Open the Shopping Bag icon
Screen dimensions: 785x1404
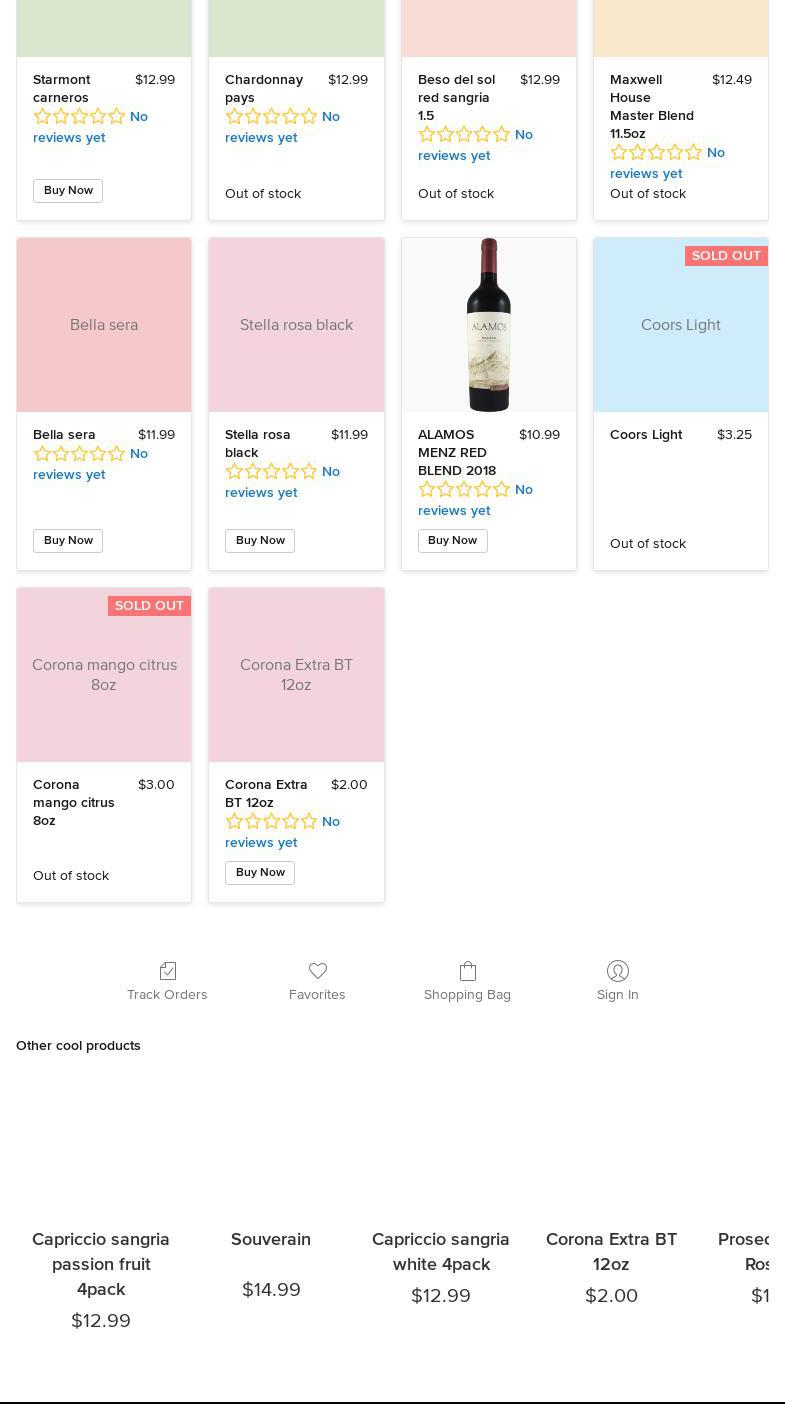pos(467,971)
